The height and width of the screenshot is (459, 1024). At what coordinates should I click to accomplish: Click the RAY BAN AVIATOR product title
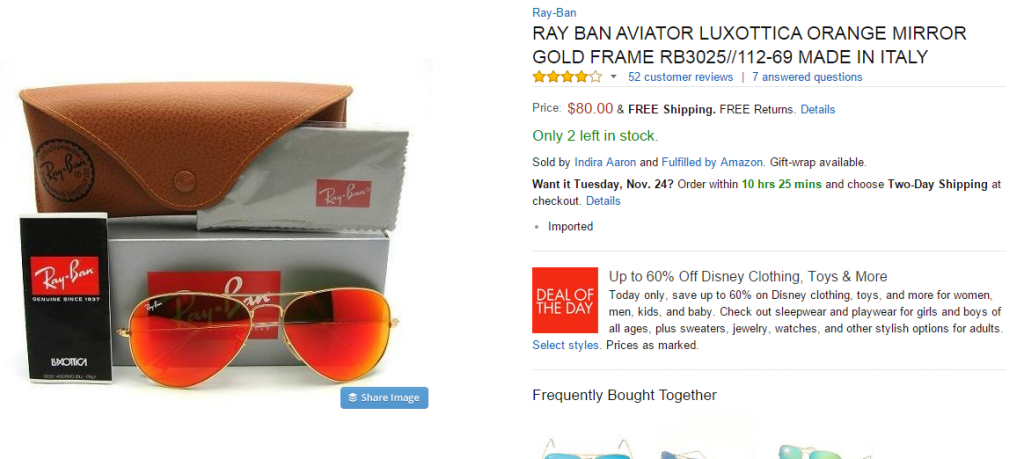pos(749,45)
